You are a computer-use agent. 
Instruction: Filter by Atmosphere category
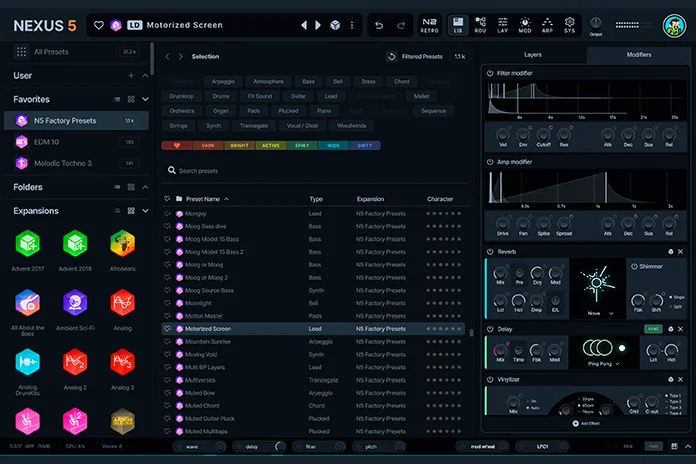click(x=268, y=81)
